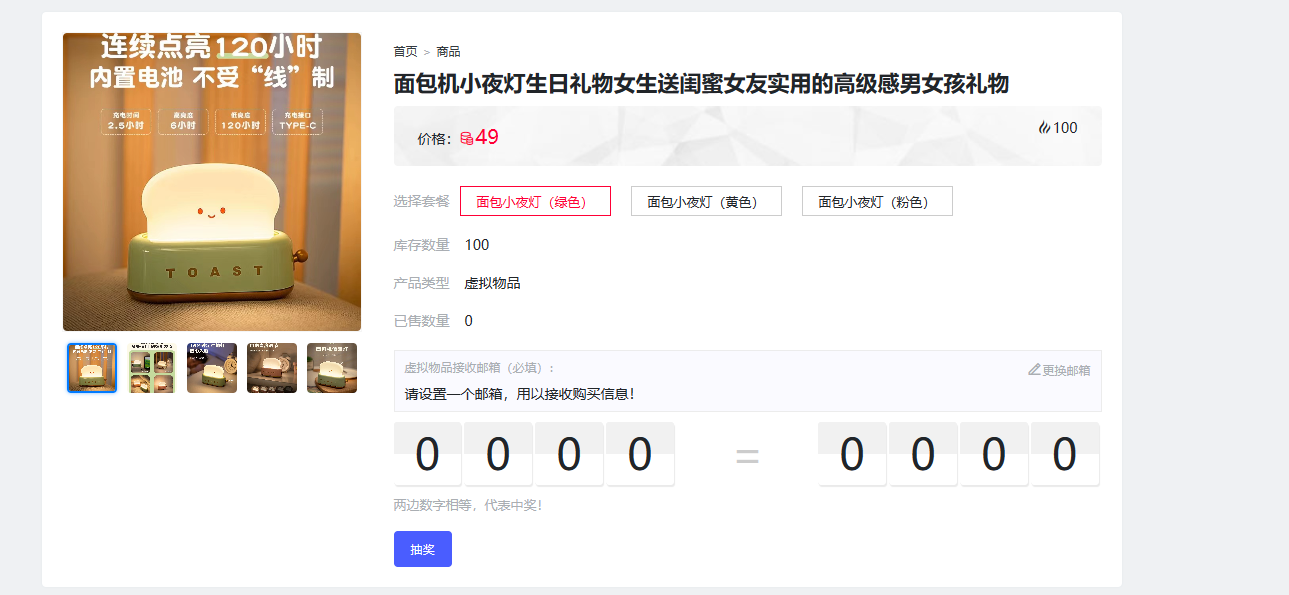Click the sold count 0 beside 已售数量
The height and width of the screenshot is (595, 1289).
point(469,321)
